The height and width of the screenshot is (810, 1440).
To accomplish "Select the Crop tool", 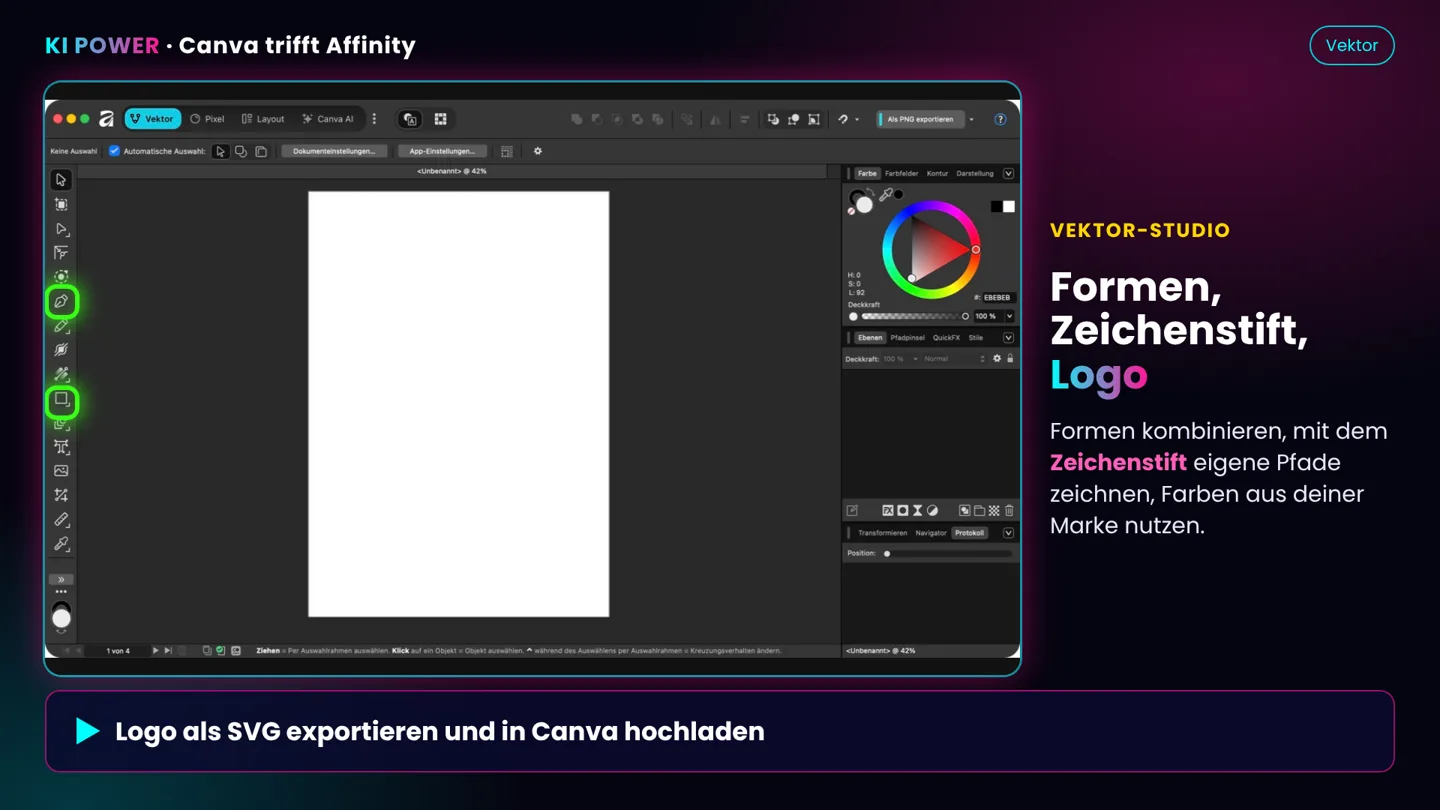I will tap(61, 495).
